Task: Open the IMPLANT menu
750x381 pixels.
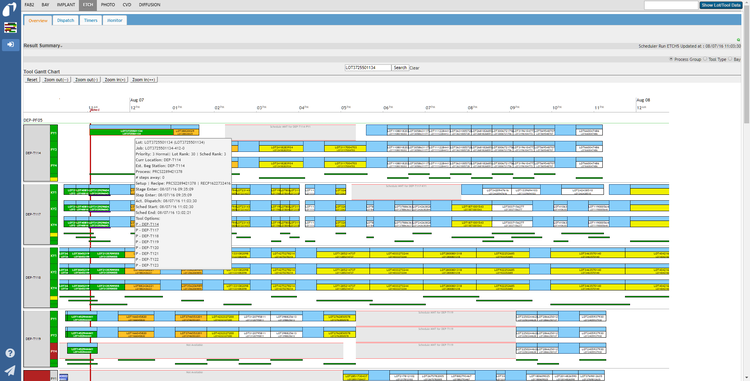Action: (66, 5)
